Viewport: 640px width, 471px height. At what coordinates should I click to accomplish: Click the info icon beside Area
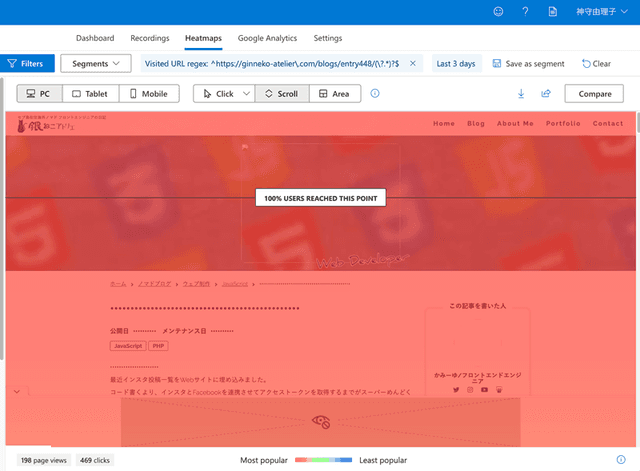375,93
